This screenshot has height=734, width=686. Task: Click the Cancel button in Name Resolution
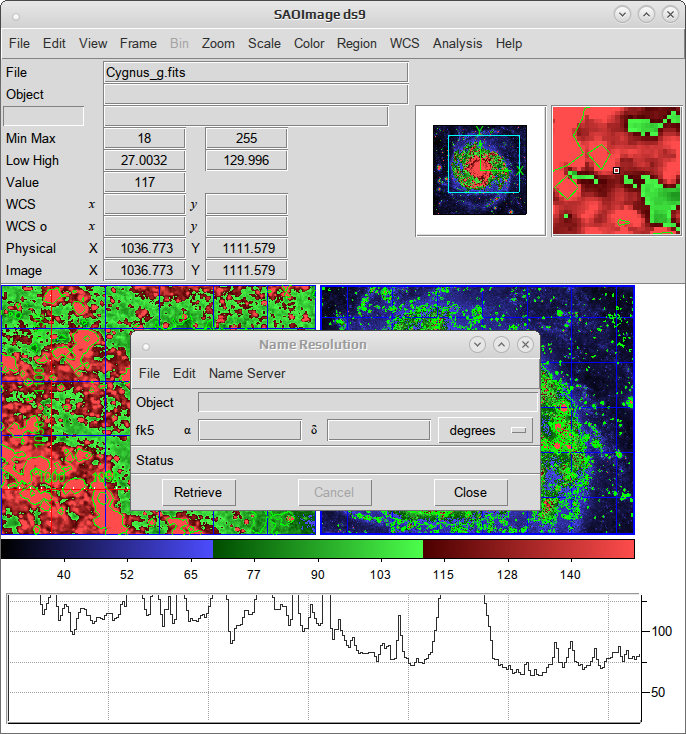[x=334, y=492]
